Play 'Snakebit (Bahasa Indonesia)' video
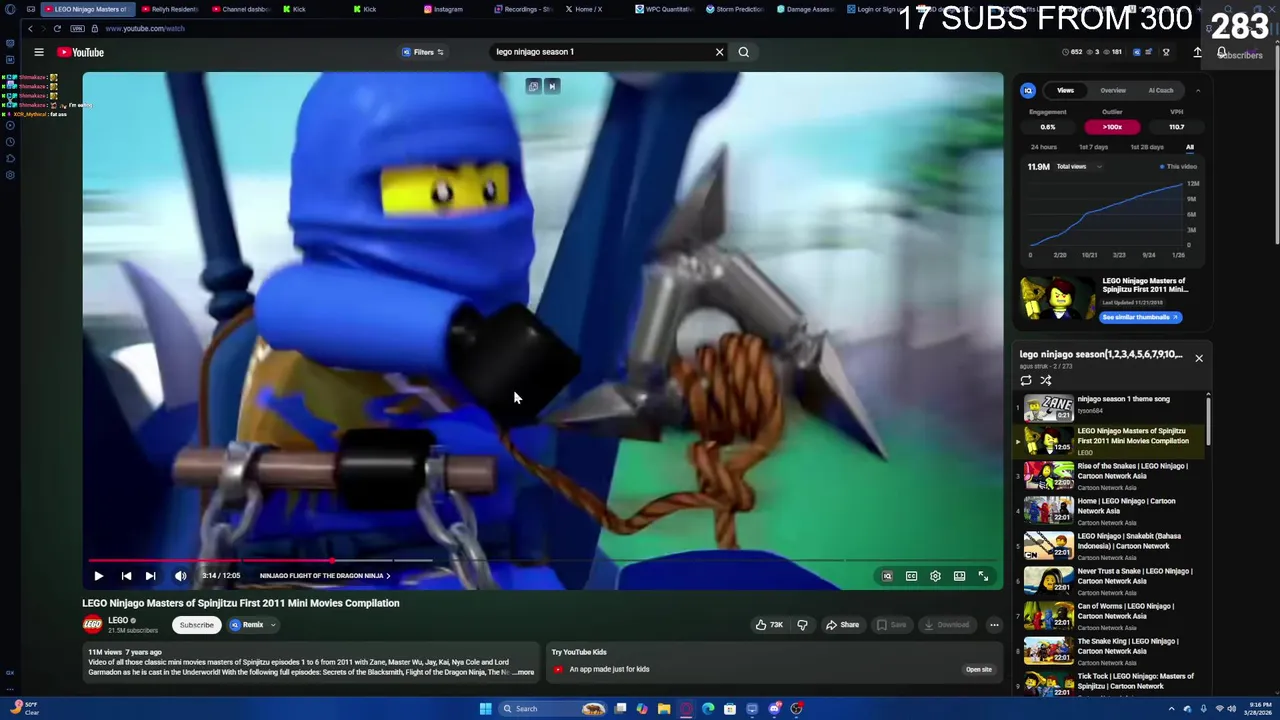 (x=1110, y=546)
